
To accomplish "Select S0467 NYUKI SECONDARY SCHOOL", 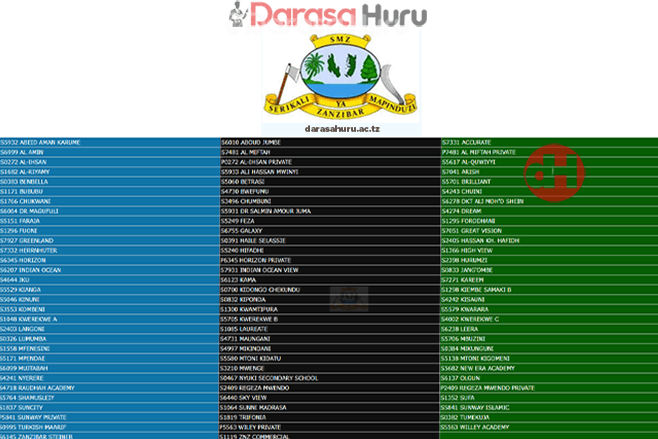I will pos(270,378).
